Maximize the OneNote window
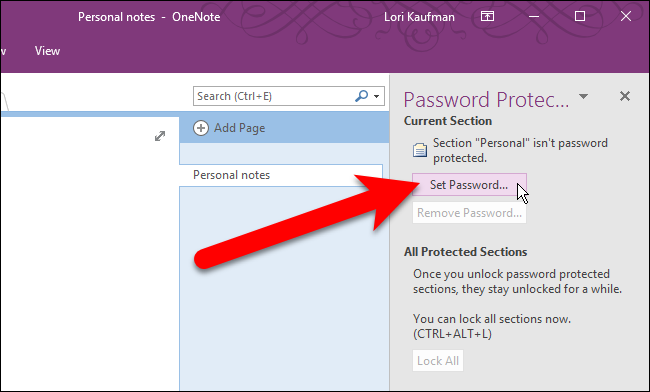 point(580,17)
